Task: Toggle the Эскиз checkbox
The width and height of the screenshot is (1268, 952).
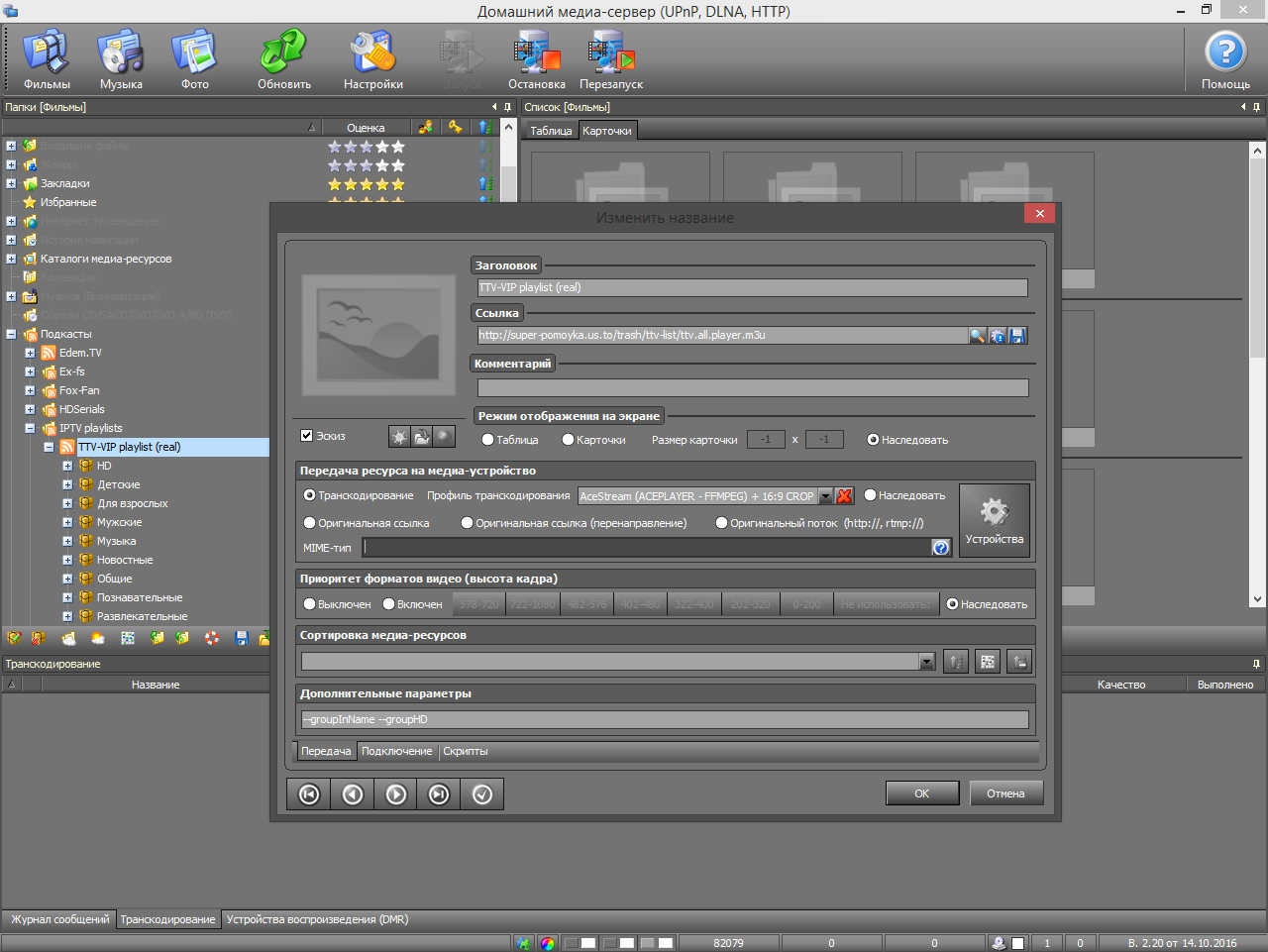Action: tap(307, 436)
